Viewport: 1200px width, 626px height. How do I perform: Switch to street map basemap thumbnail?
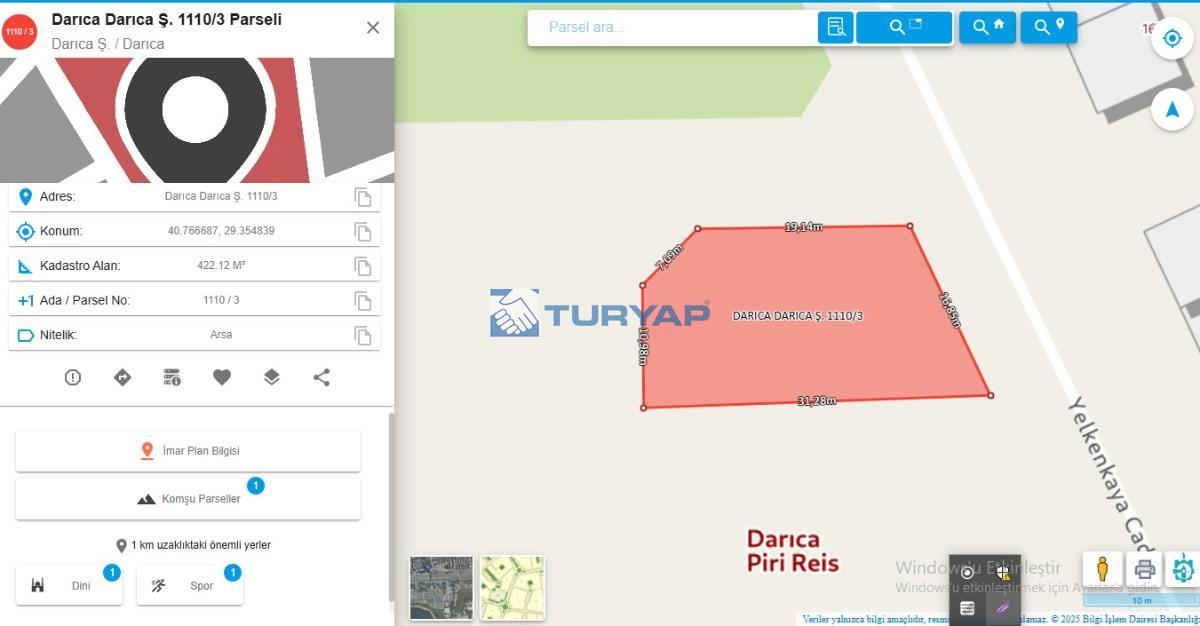[512, 588]
